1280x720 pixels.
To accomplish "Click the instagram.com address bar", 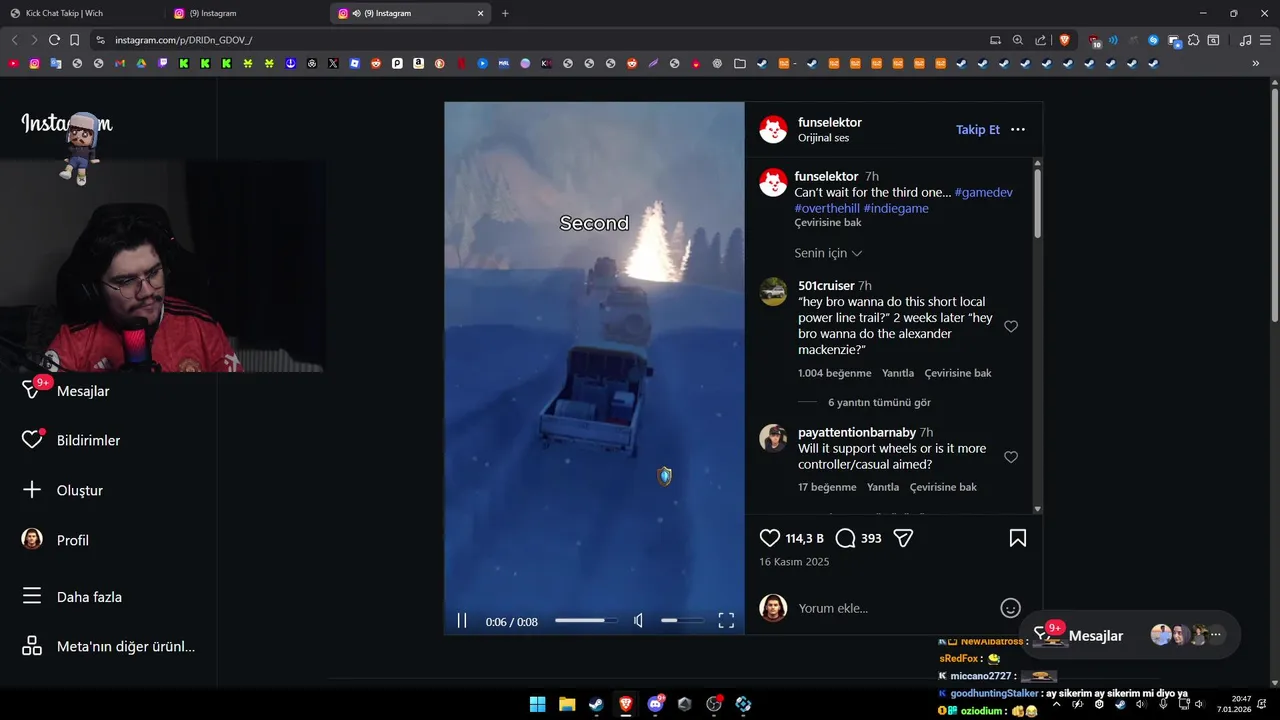I will [x=540, y=40].
